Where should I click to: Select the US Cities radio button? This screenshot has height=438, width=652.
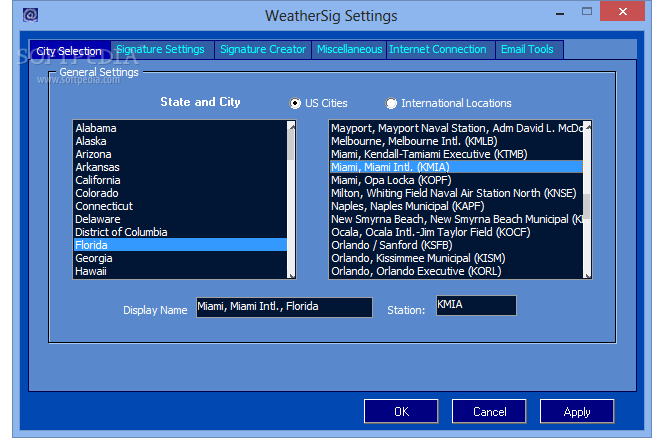click(295, 103)
